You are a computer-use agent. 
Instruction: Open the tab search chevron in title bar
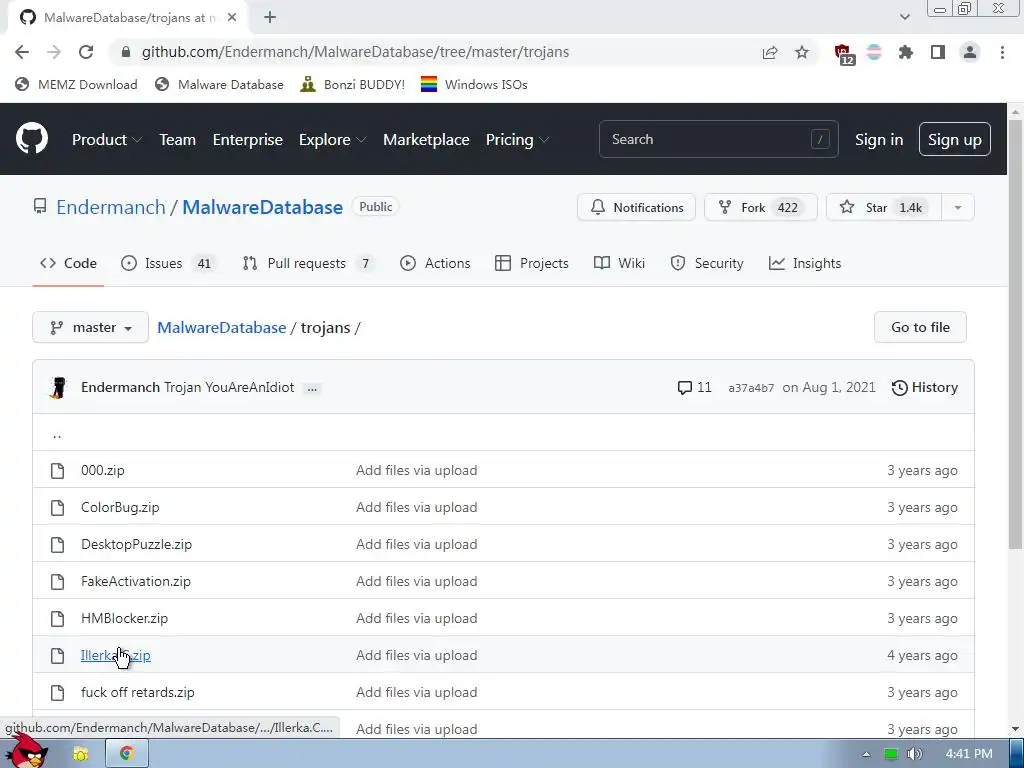[904, 17]
